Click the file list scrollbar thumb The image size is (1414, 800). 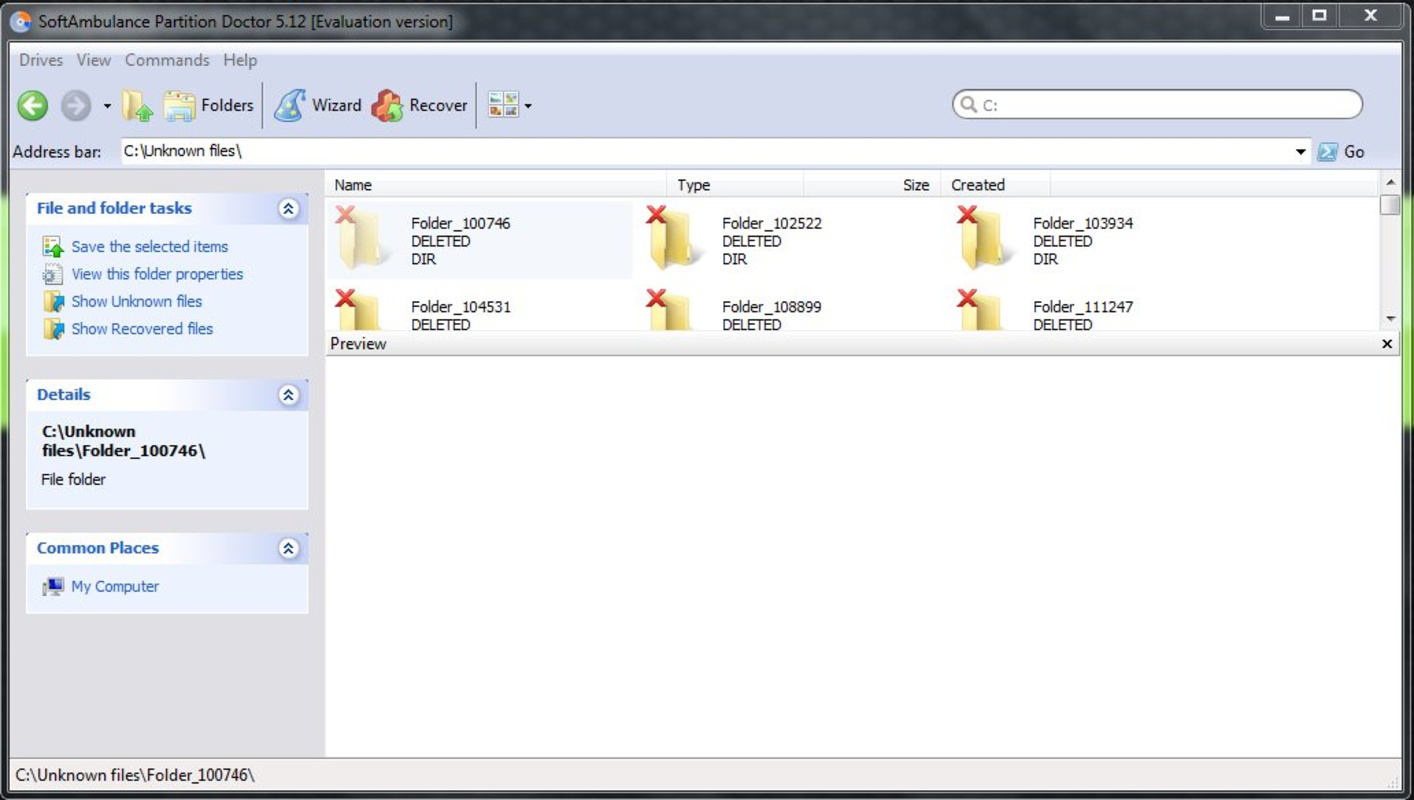pos(1390,204)
